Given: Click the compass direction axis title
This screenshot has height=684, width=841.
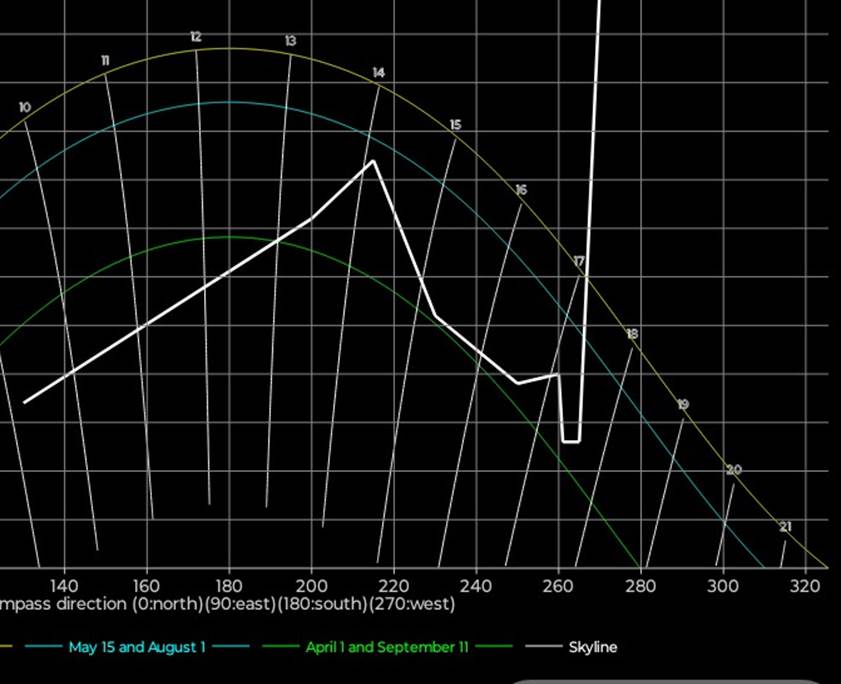Looking at the screenshot, I should pos(228,605).
